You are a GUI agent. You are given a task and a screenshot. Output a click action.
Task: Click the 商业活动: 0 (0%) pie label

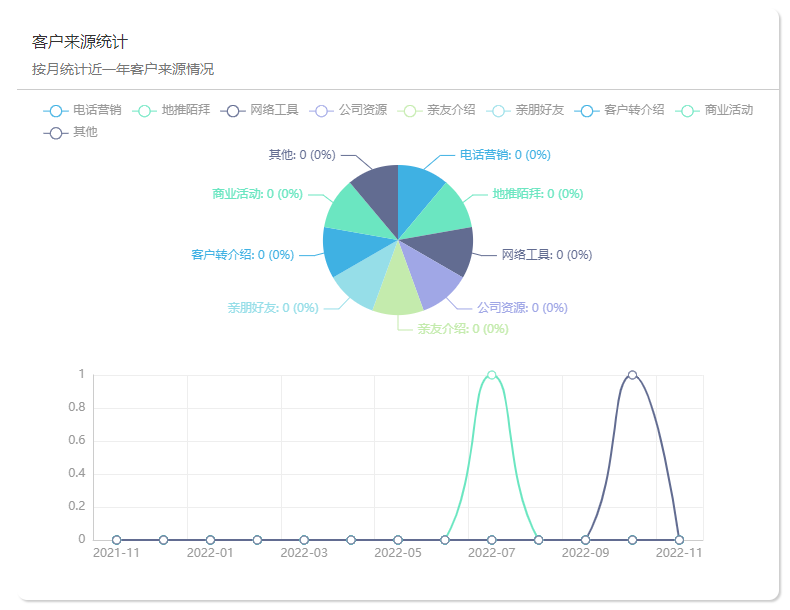[257, 194]
